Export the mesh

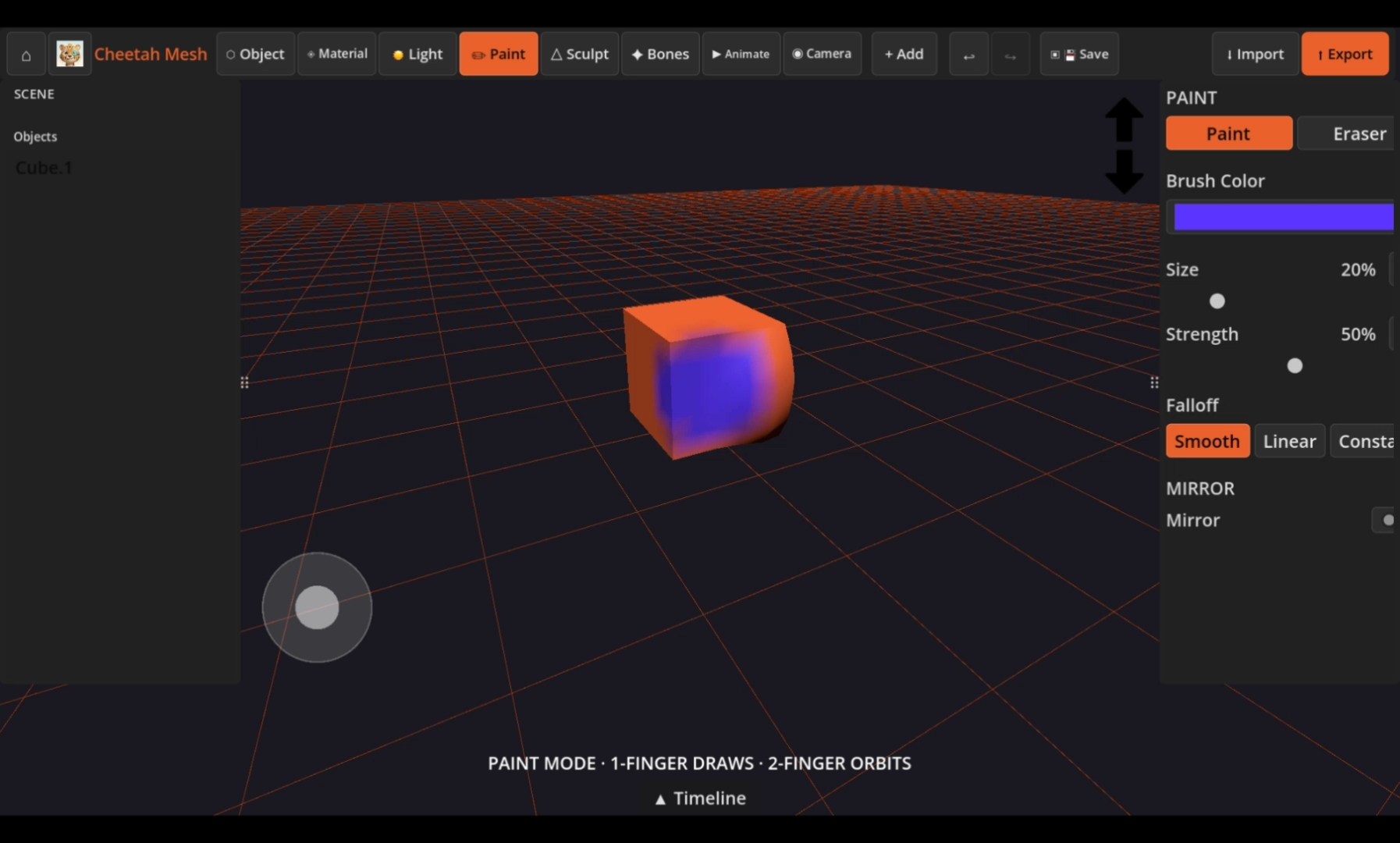(x=1345, y=54)
